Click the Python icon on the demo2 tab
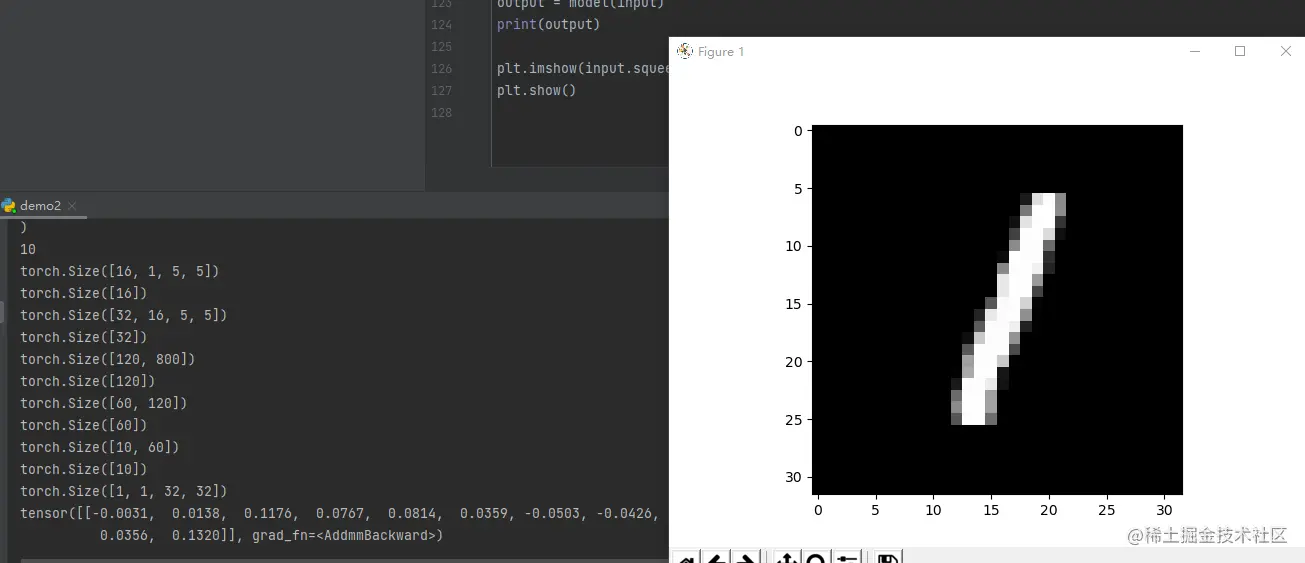 [x=9, y=205]
